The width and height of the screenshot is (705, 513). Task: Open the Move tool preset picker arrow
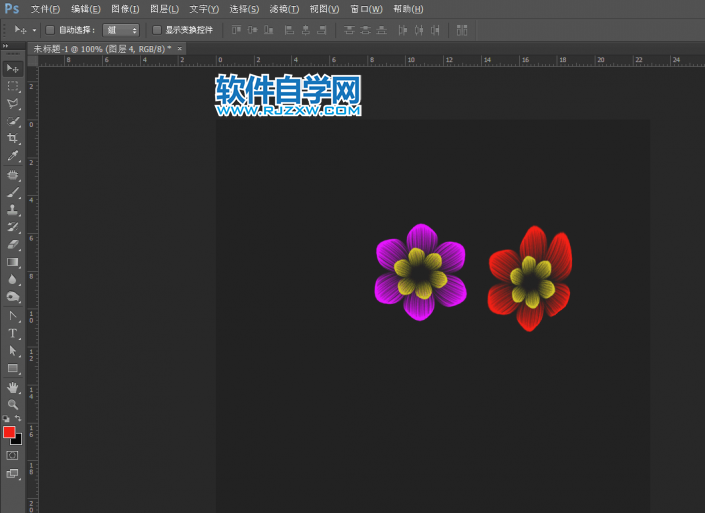[34, 30]
